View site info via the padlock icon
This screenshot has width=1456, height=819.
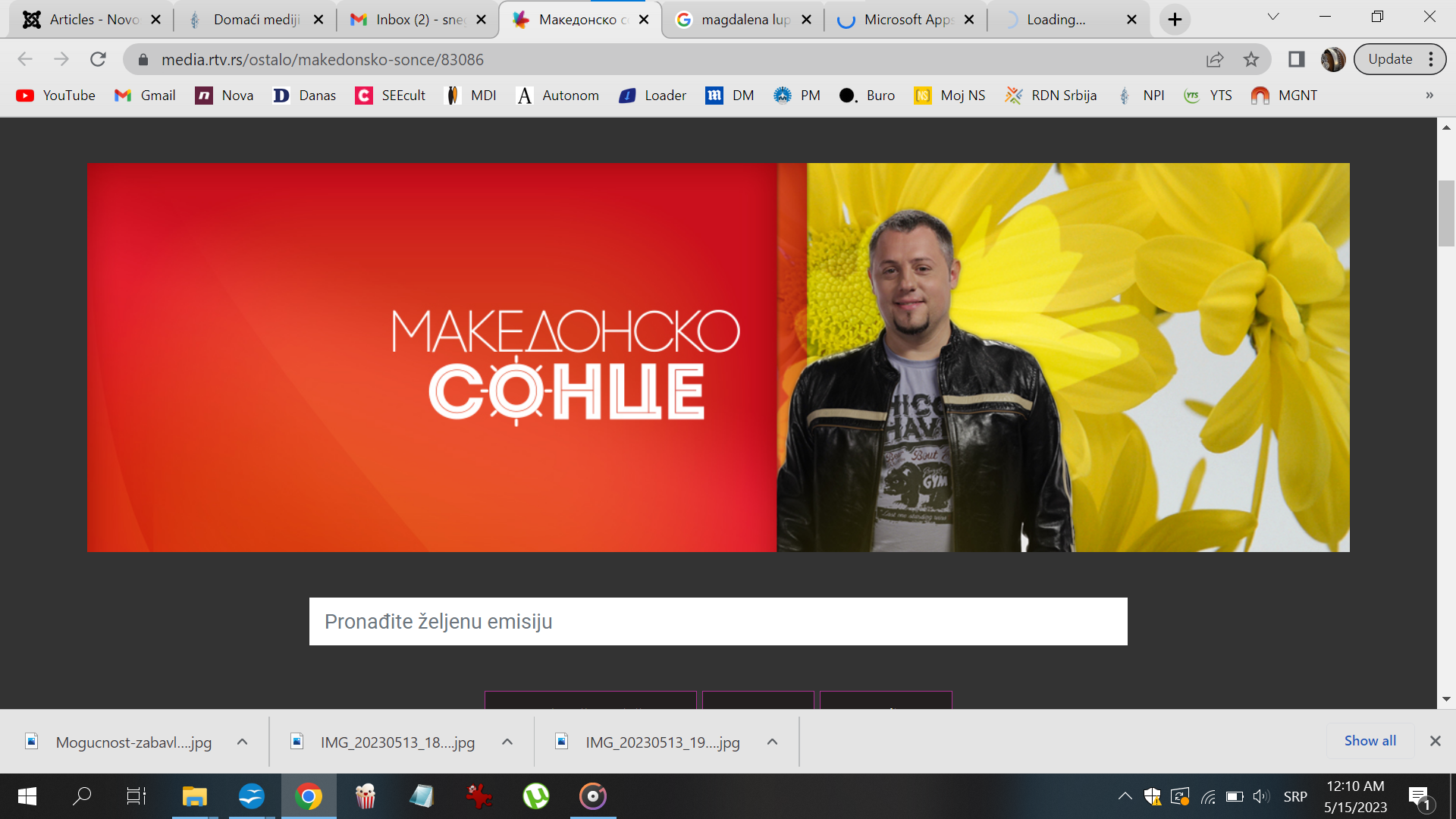[143, 59]
